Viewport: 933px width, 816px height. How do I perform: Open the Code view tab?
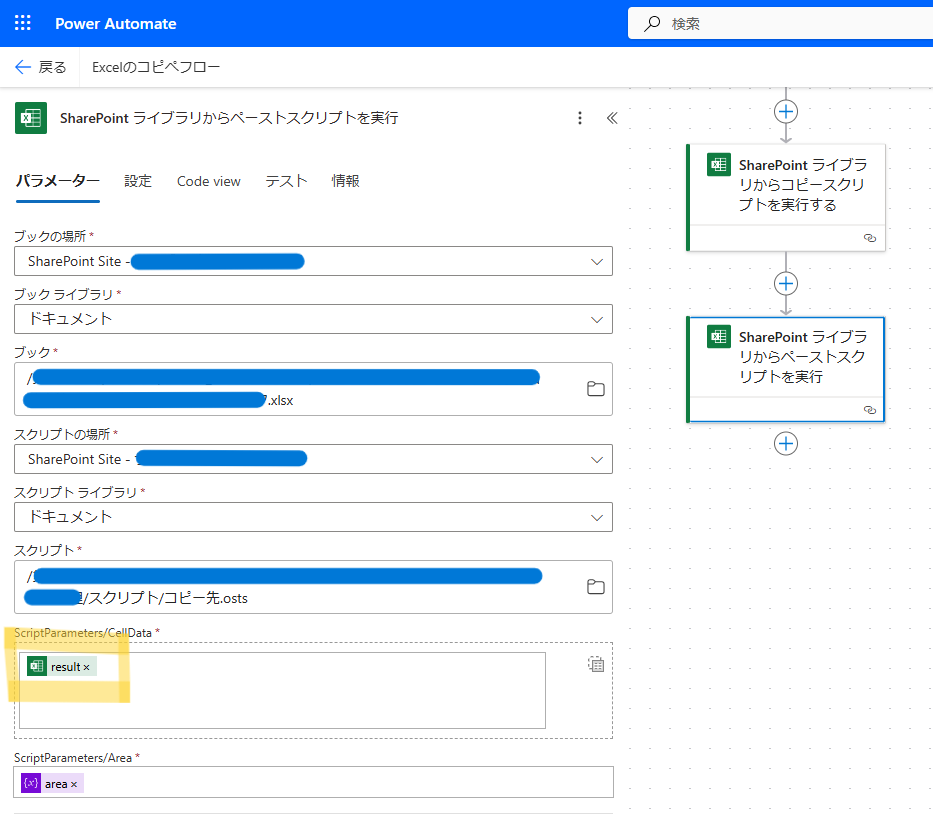[x=209, y=181]
